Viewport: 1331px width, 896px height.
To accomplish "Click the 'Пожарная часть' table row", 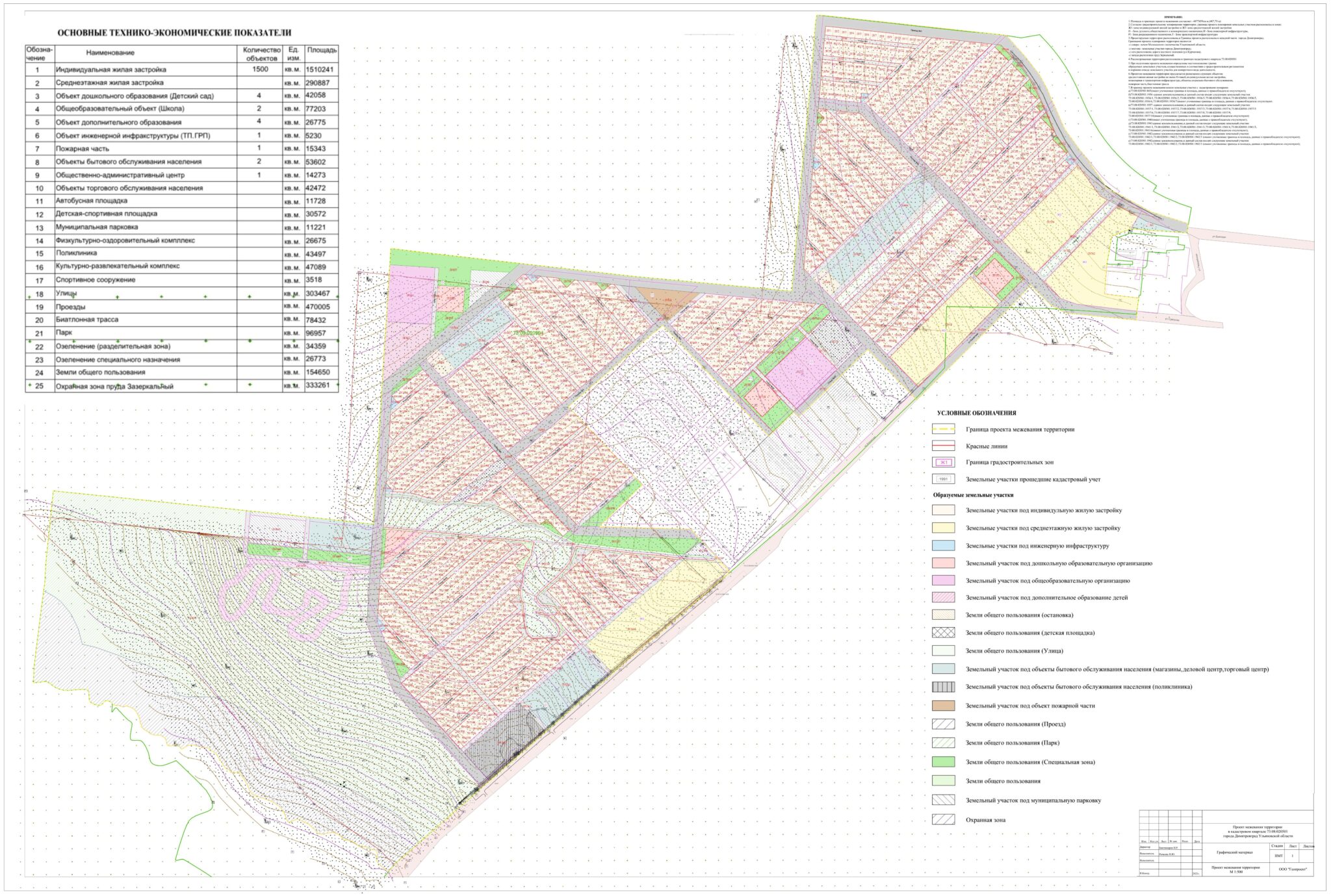I will [83, 149].
